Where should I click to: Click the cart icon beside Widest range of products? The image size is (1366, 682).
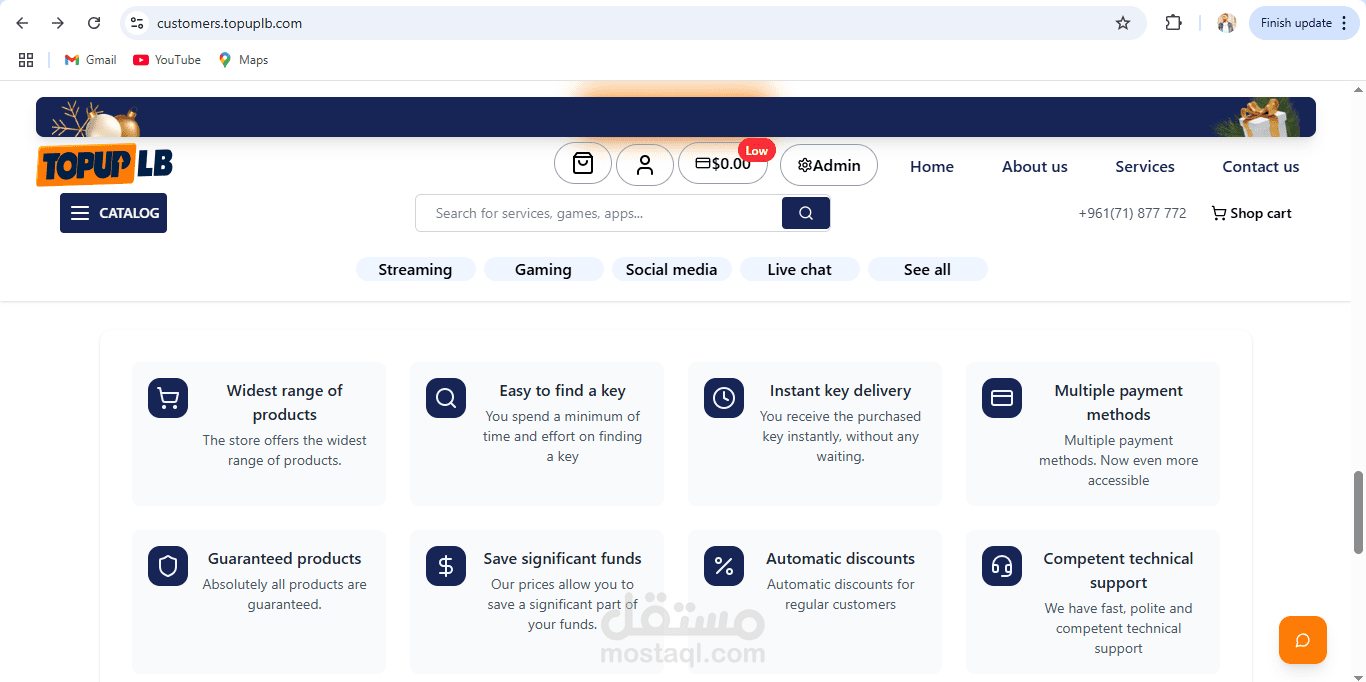coord(168,398)
